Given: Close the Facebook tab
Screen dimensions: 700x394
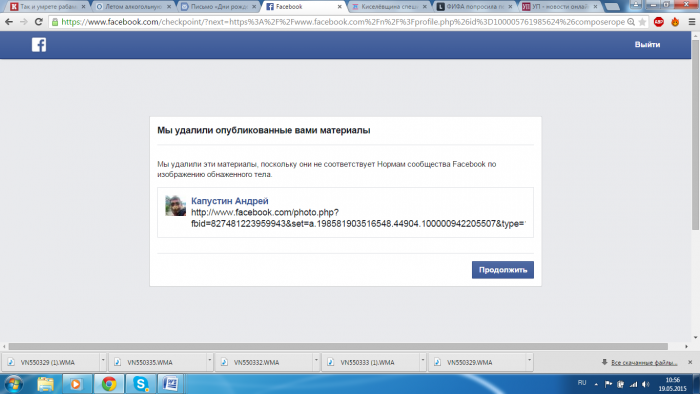Looking at the screenshot, I should (x=339, y=7).
